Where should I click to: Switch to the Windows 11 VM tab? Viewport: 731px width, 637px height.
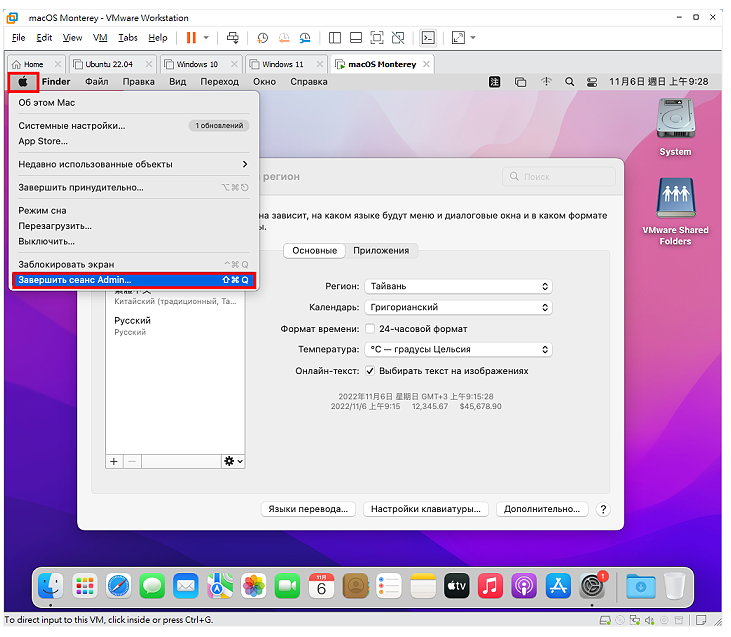[283, 64]
